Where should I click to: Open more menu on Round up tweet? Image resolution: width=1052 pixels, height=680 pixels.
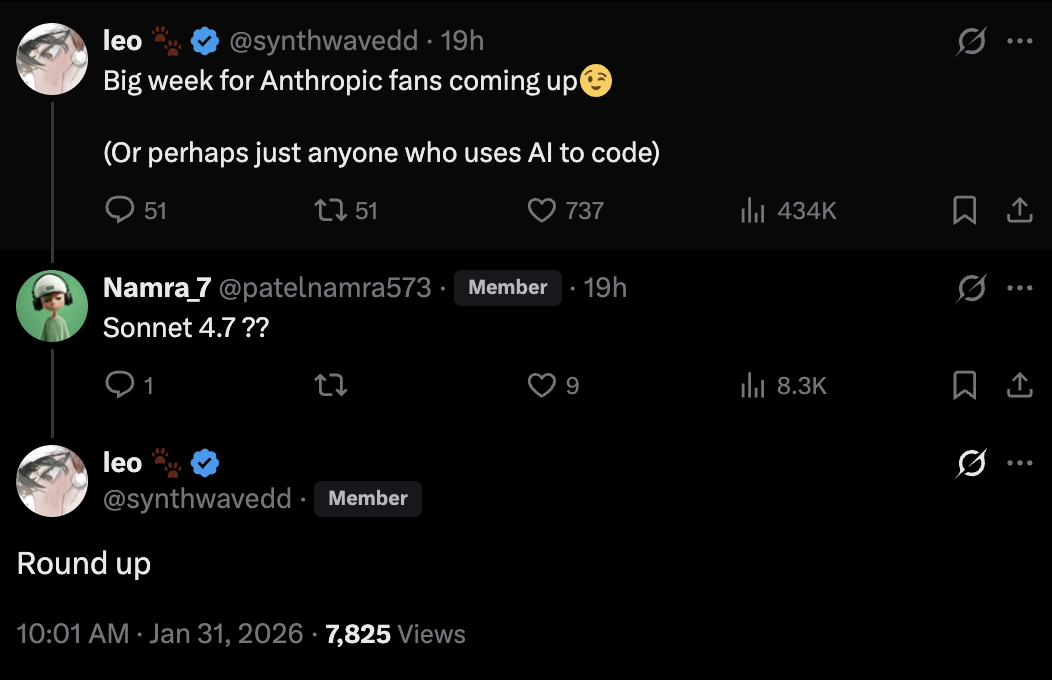pos(1019,463)
